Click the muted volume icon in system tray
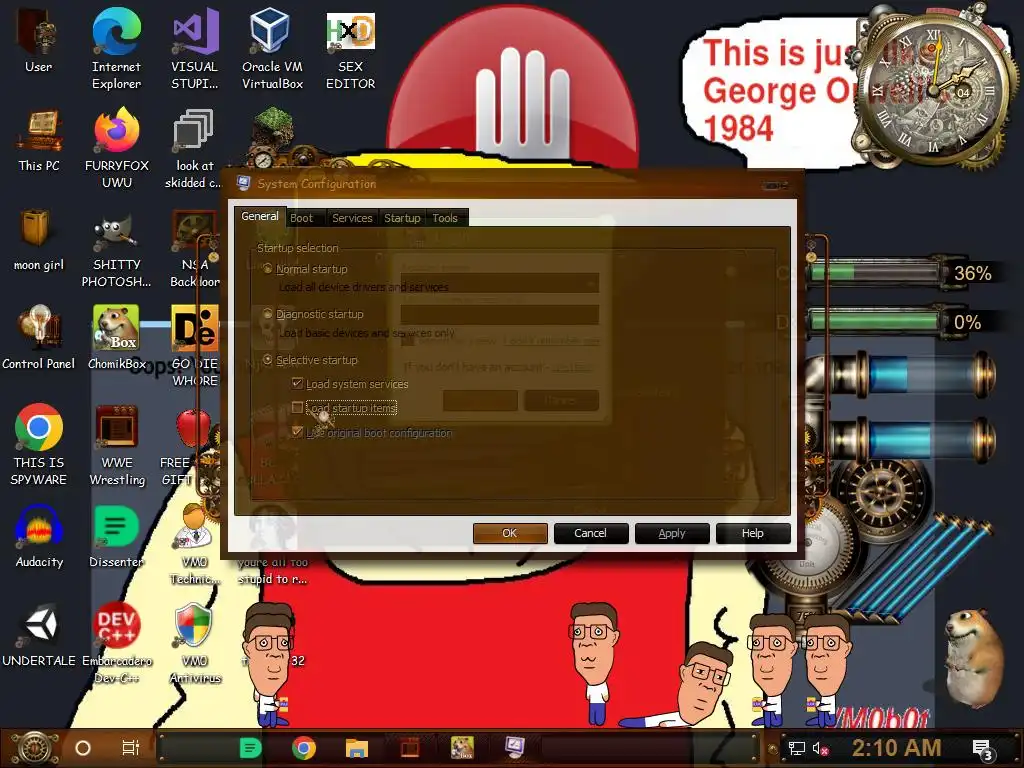This screenshot has height=768, width=1024. coord(820,748)
